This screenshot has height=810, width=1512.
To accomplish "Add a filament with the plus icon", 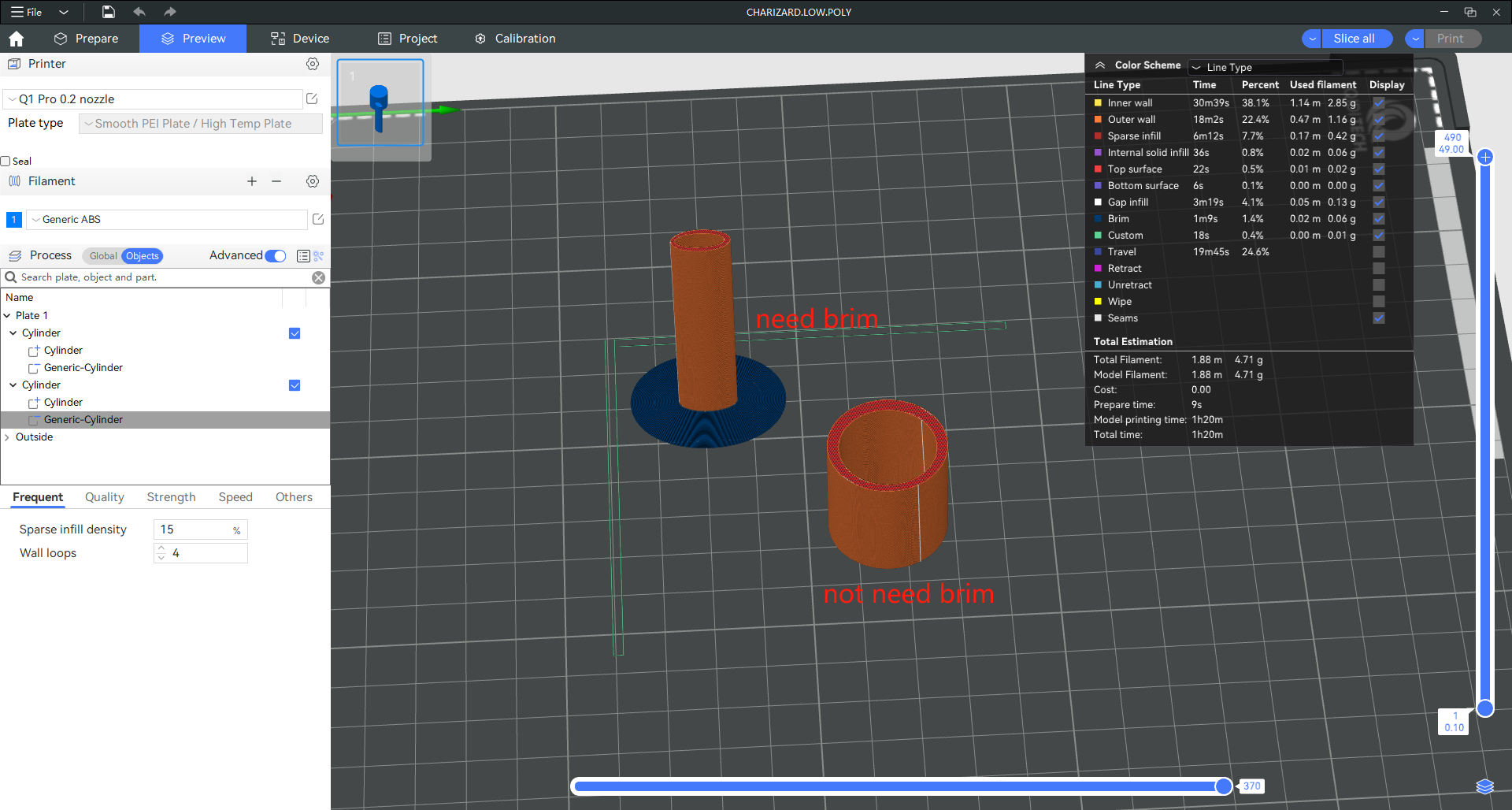I will [x=252, y=181].
